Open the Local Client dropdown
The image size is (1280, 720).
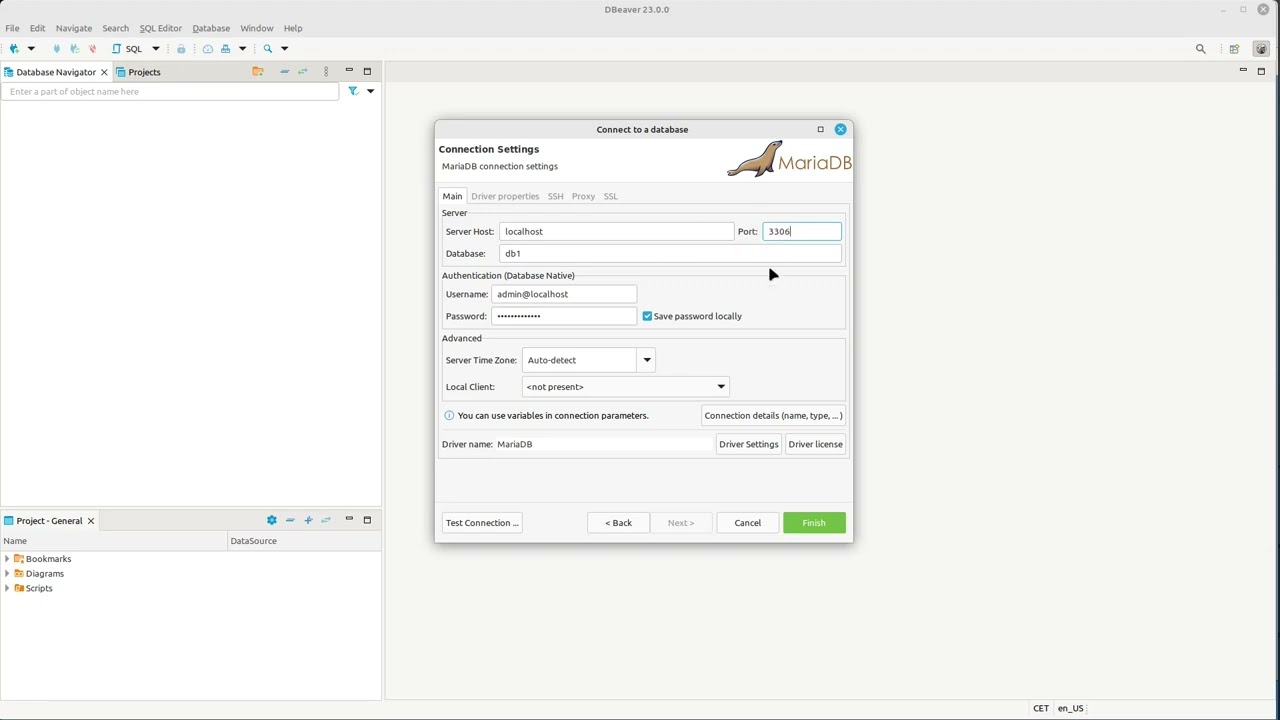(625, 387)
